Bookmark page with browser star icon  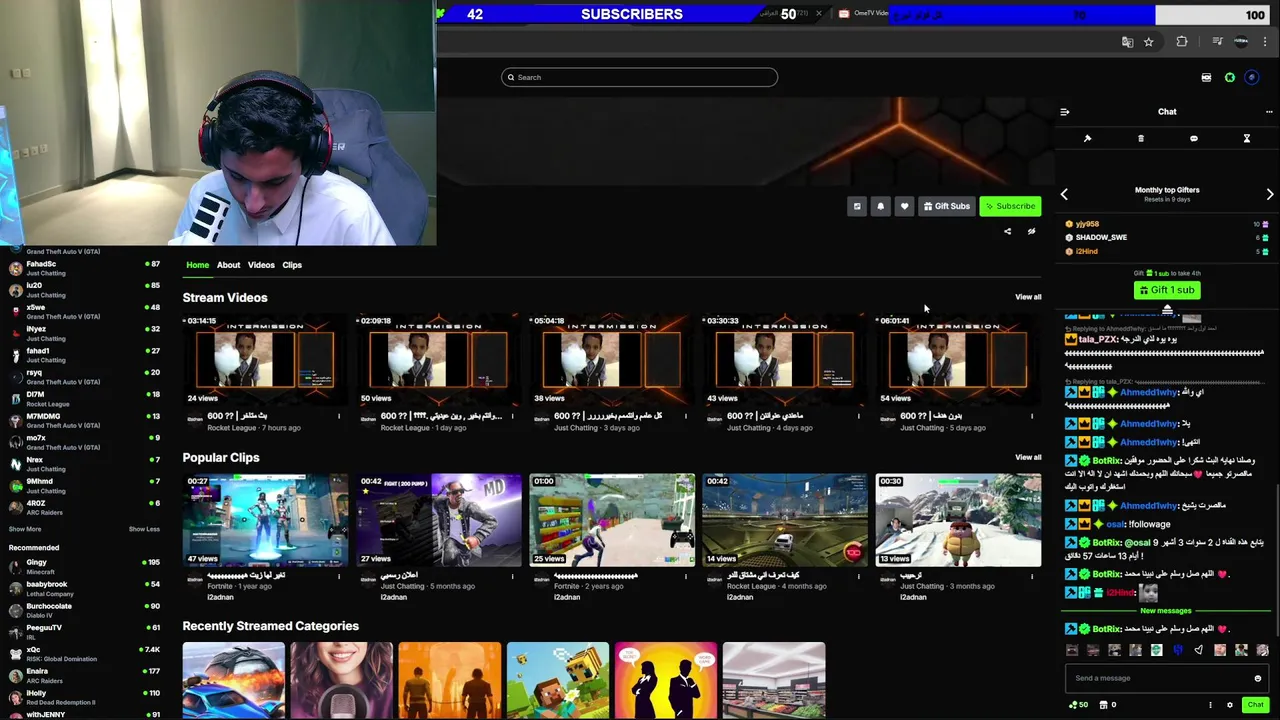[1148, 42]
